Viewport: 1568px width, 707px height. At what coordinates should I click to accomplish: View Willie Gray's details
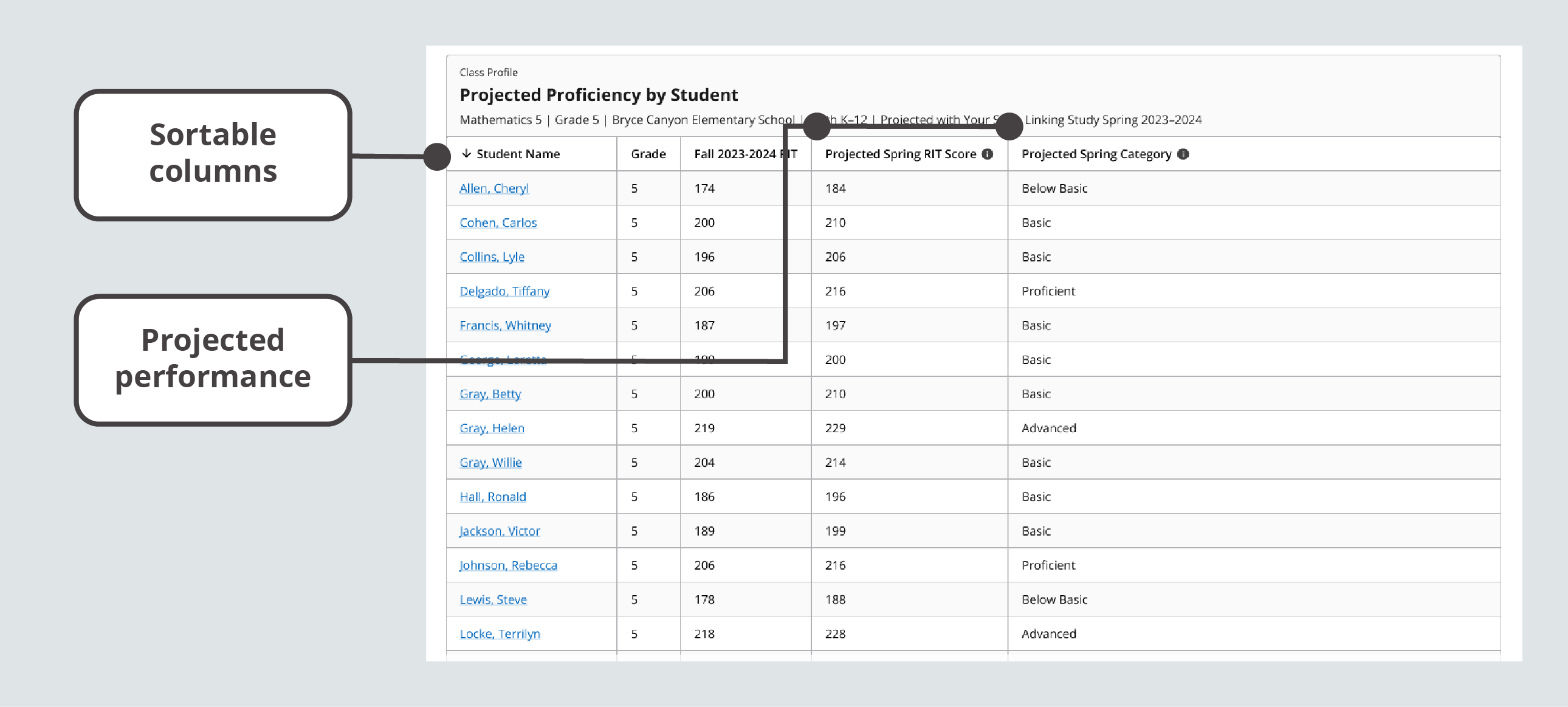click(490, 462)
